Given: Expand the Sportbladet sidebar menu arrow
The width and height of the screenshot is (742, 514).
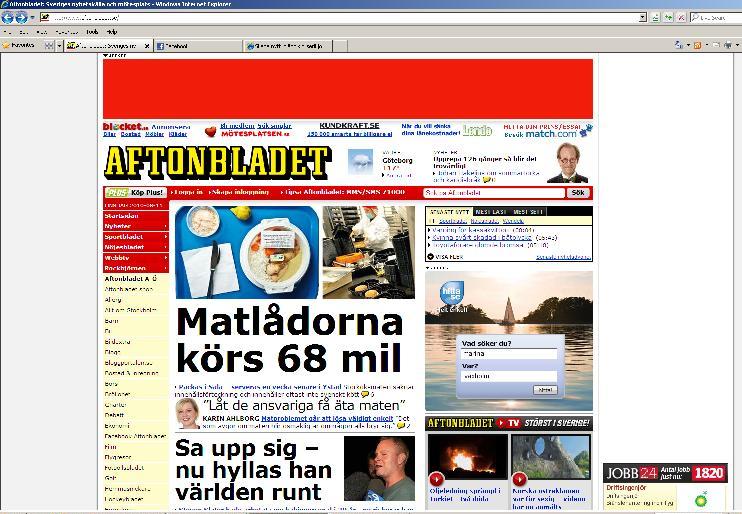Looking at the screenshot, I should click(164, 237).
